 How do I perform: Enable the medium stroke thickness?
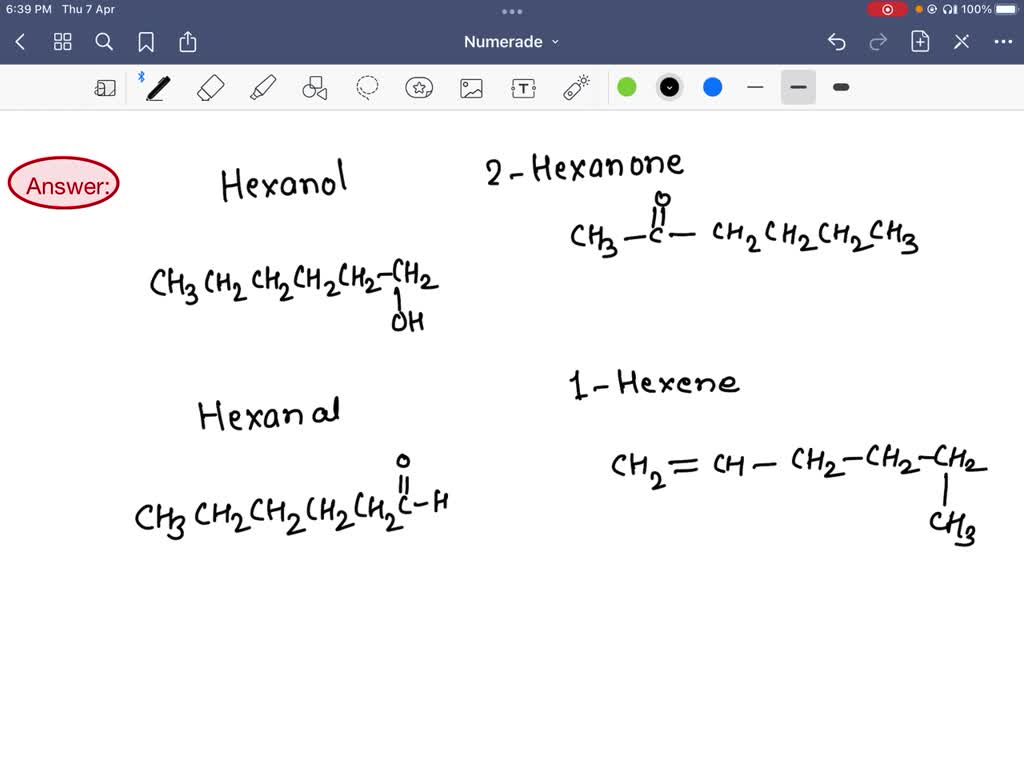tap(797, 88)
